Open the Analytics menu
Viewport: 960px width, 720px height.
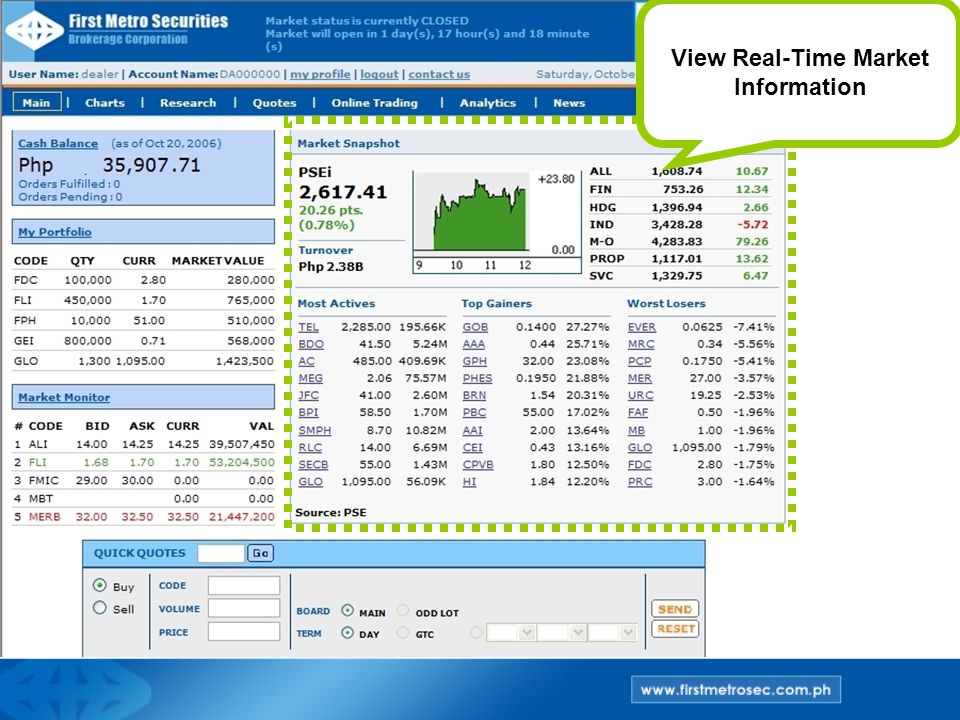pyautogui.click(x=488, y=103)
